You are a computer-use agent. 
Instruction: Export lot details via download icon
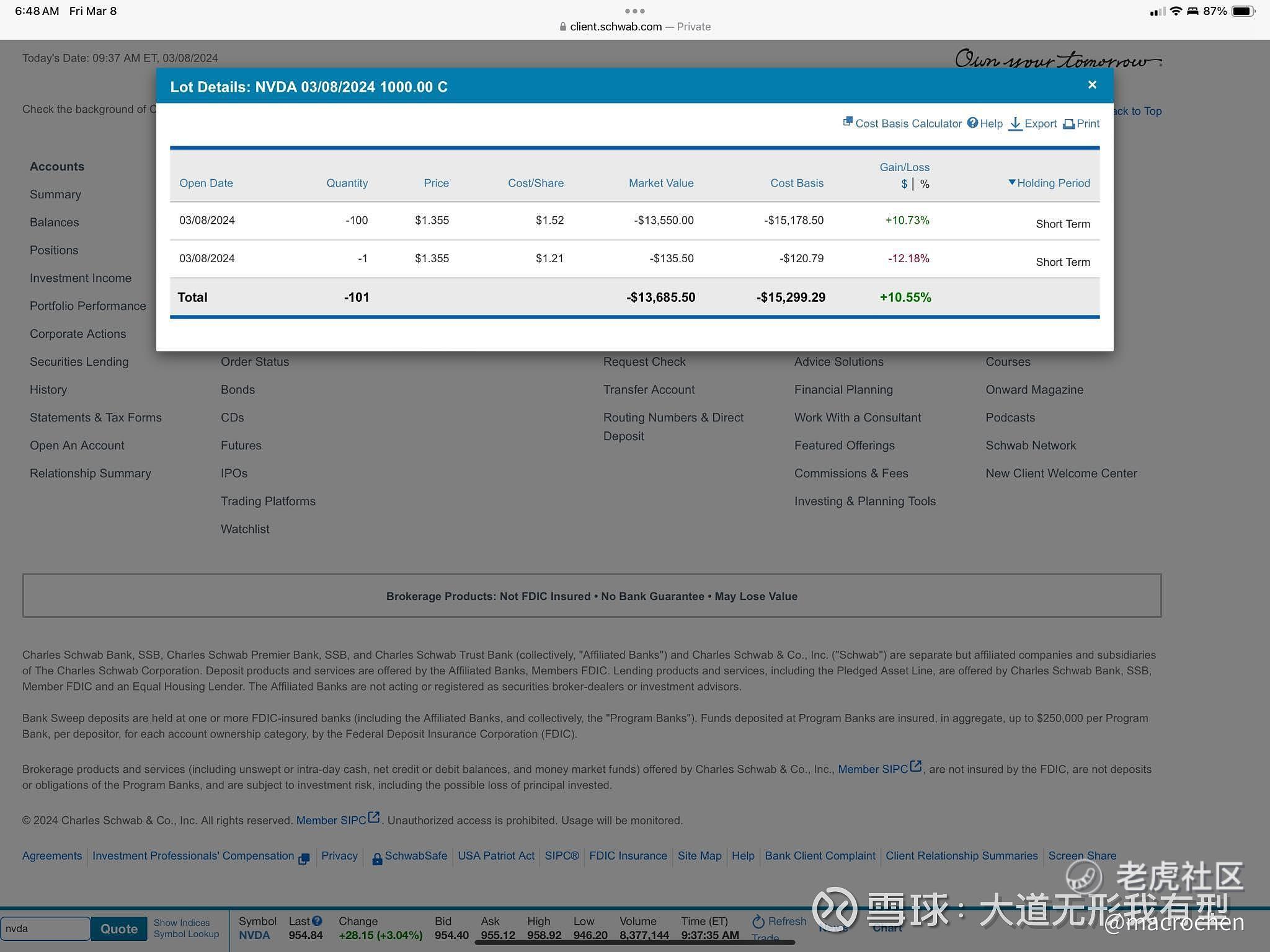pyautogui.click(x=1015, y=124)
